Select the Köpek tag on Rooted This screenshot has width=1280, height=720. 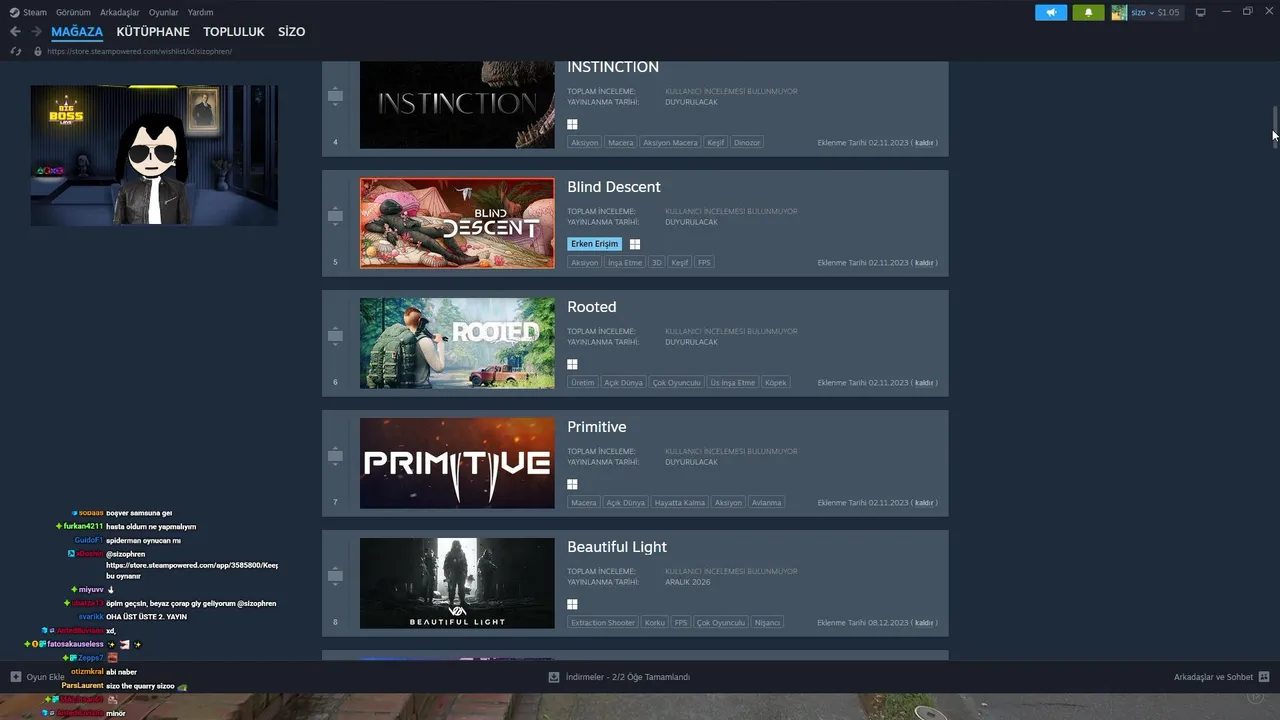tap(775, 383)
